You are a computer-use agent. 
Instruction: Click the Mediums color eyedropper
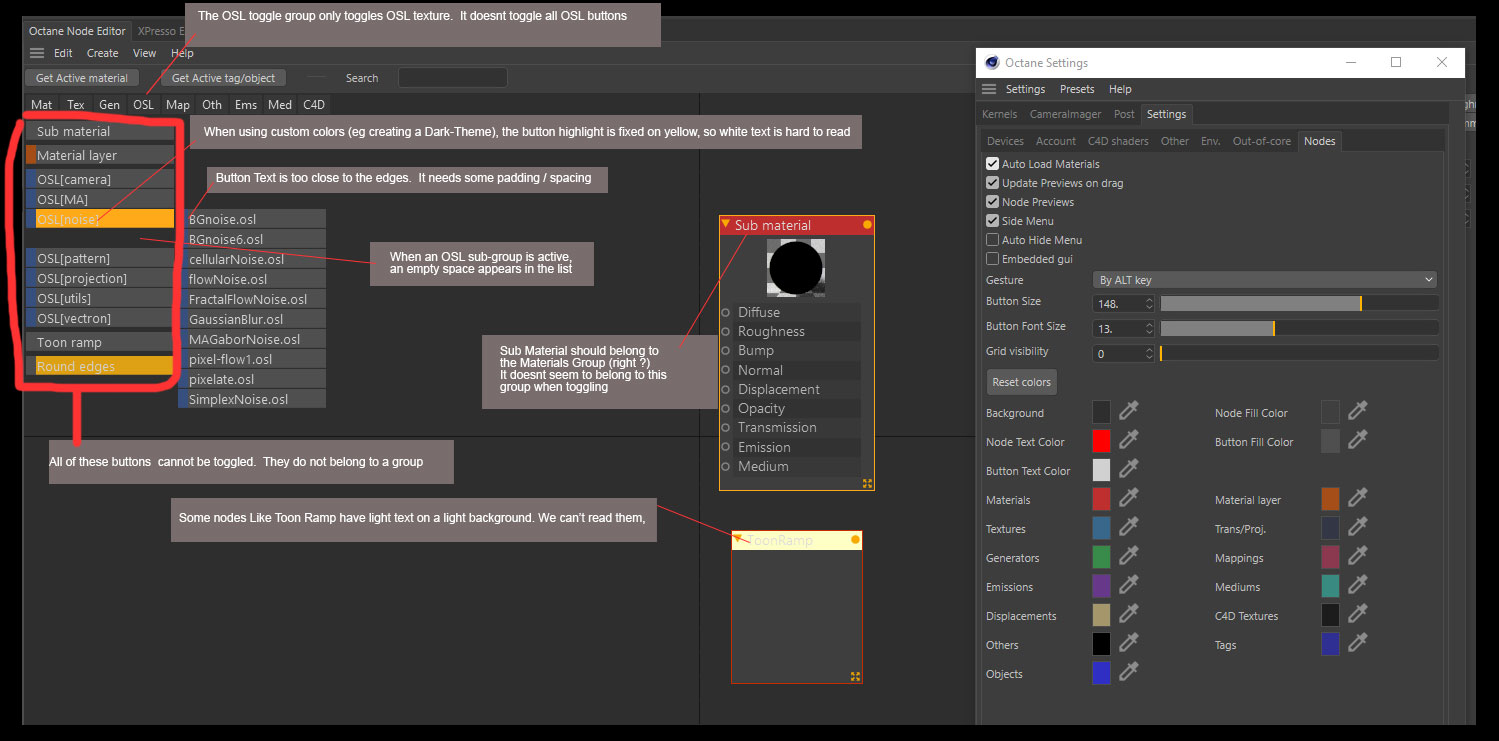(1358, 585)
